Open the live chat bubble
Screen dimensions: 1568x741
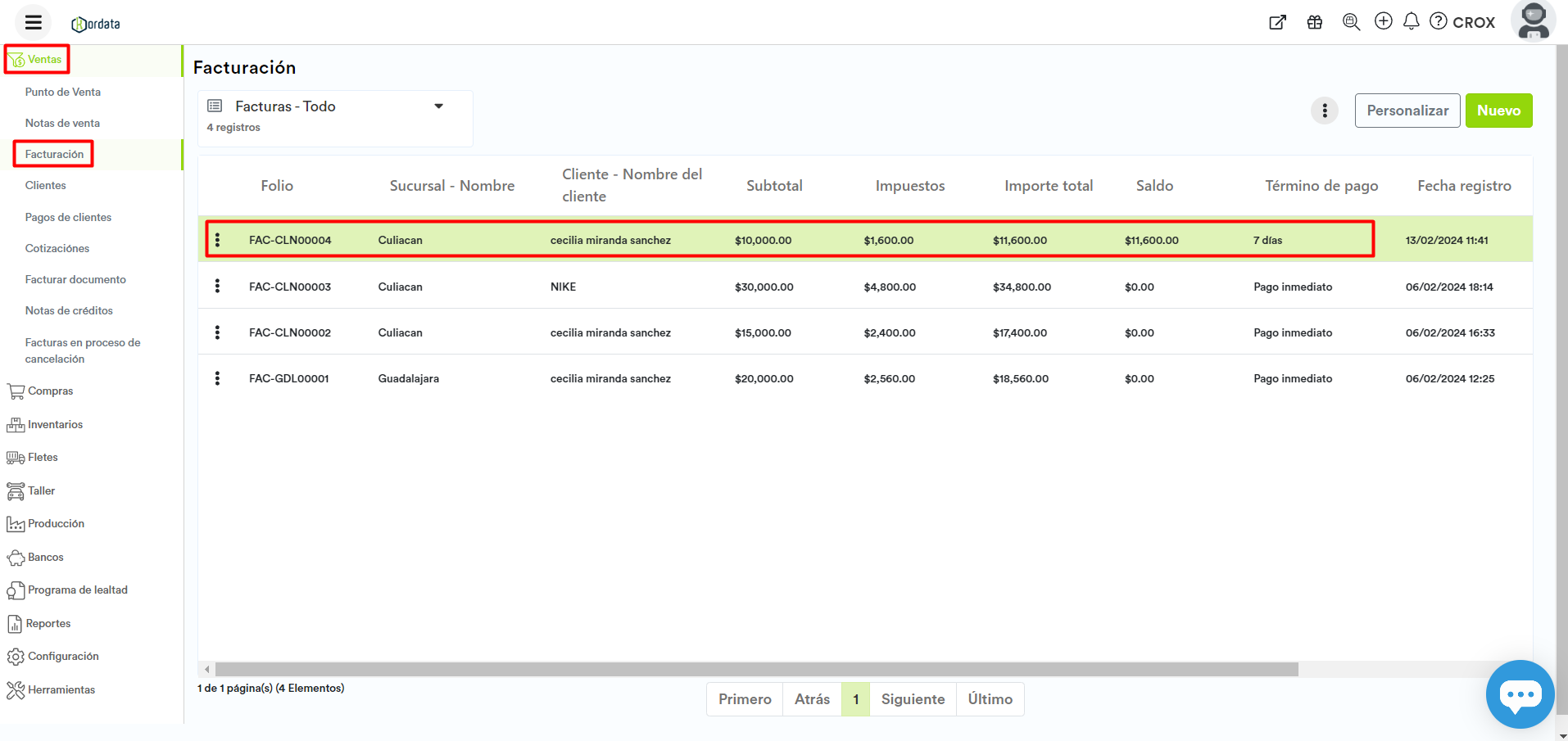click(x=1520, y=694)
